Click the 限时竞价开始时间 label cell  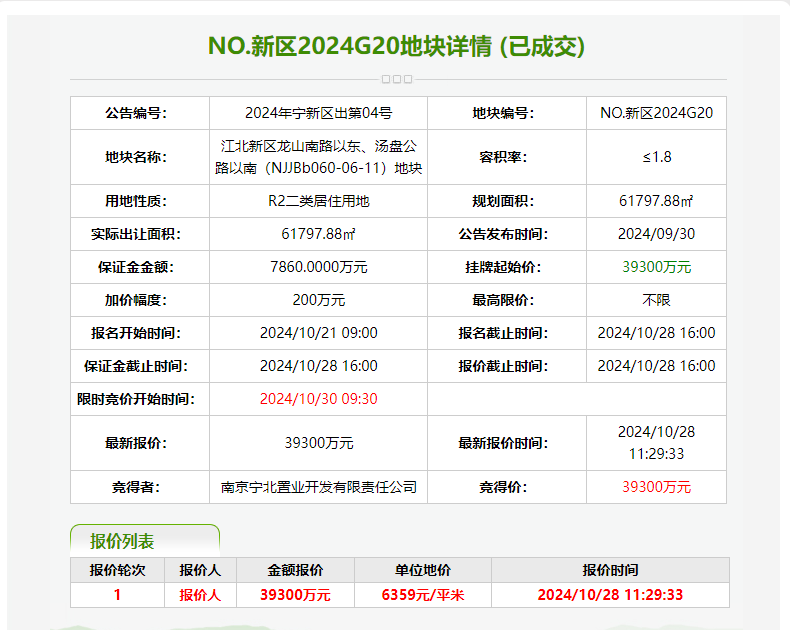coord(140,399)
